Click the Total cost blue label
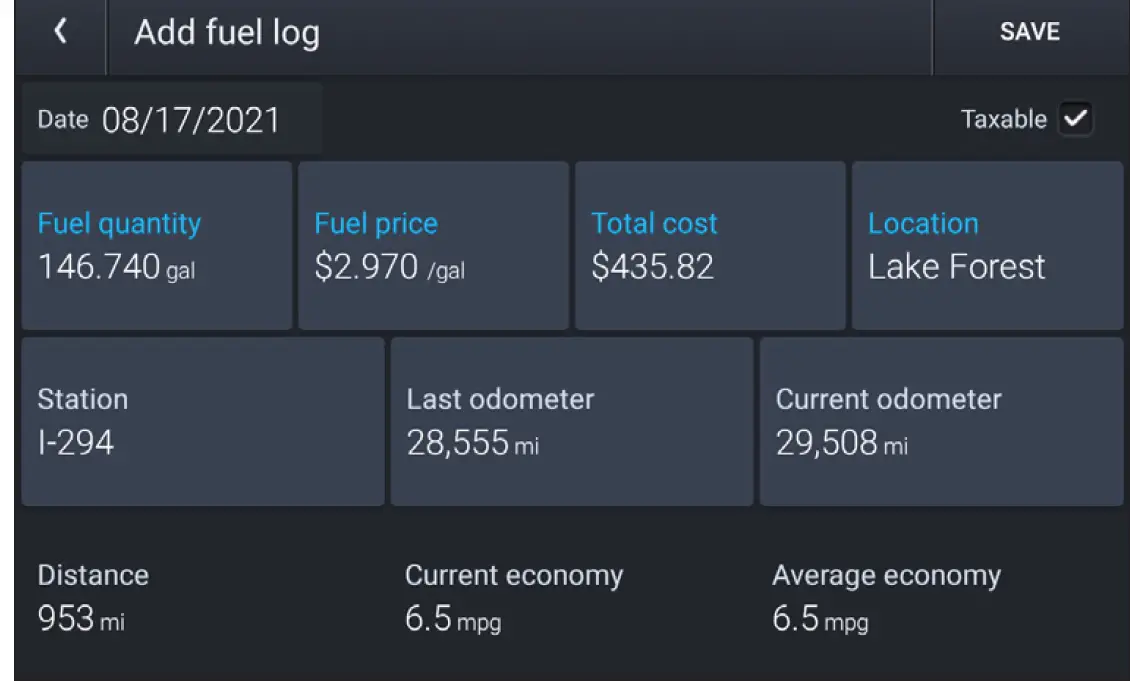This screenshot has width=1130, height=681. pos(654,223)
